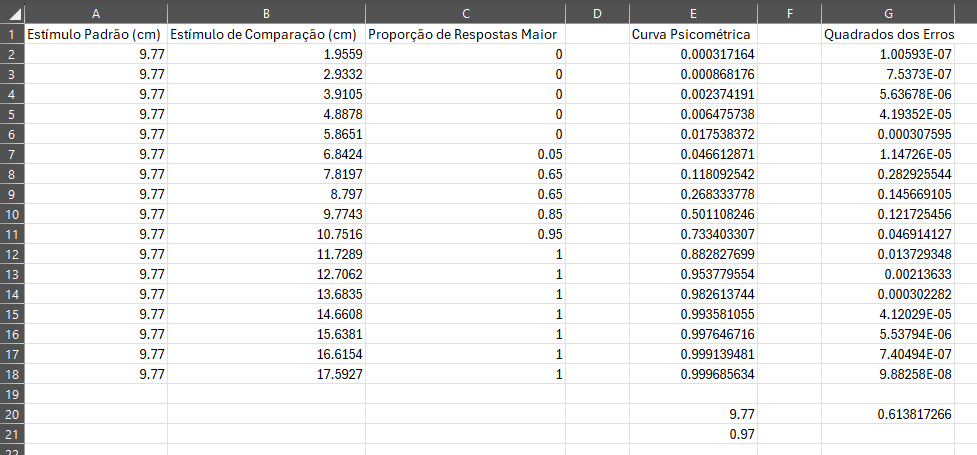Select cell with value 0.006475738
The image size is (977, 455).
tap(693, 114)
